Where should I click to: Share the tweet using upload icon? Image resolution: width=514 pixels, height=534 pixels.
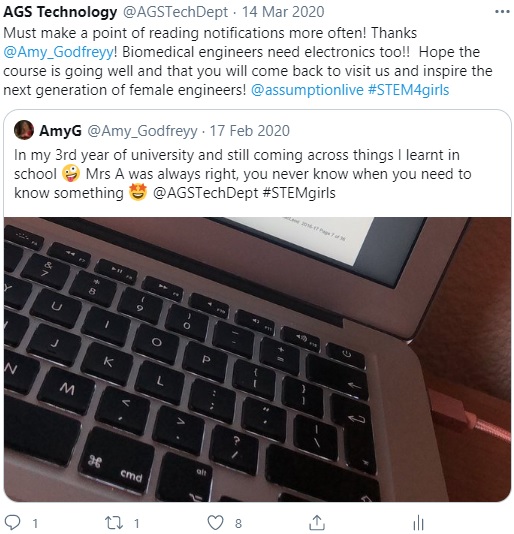point(317,522)
